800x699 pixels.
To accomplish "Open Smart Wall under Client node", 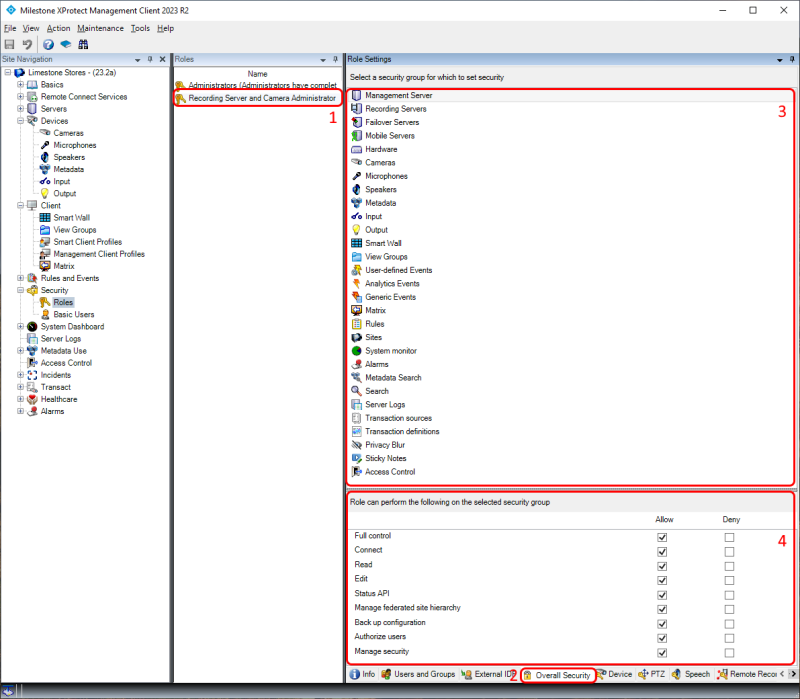I will 71,217.
